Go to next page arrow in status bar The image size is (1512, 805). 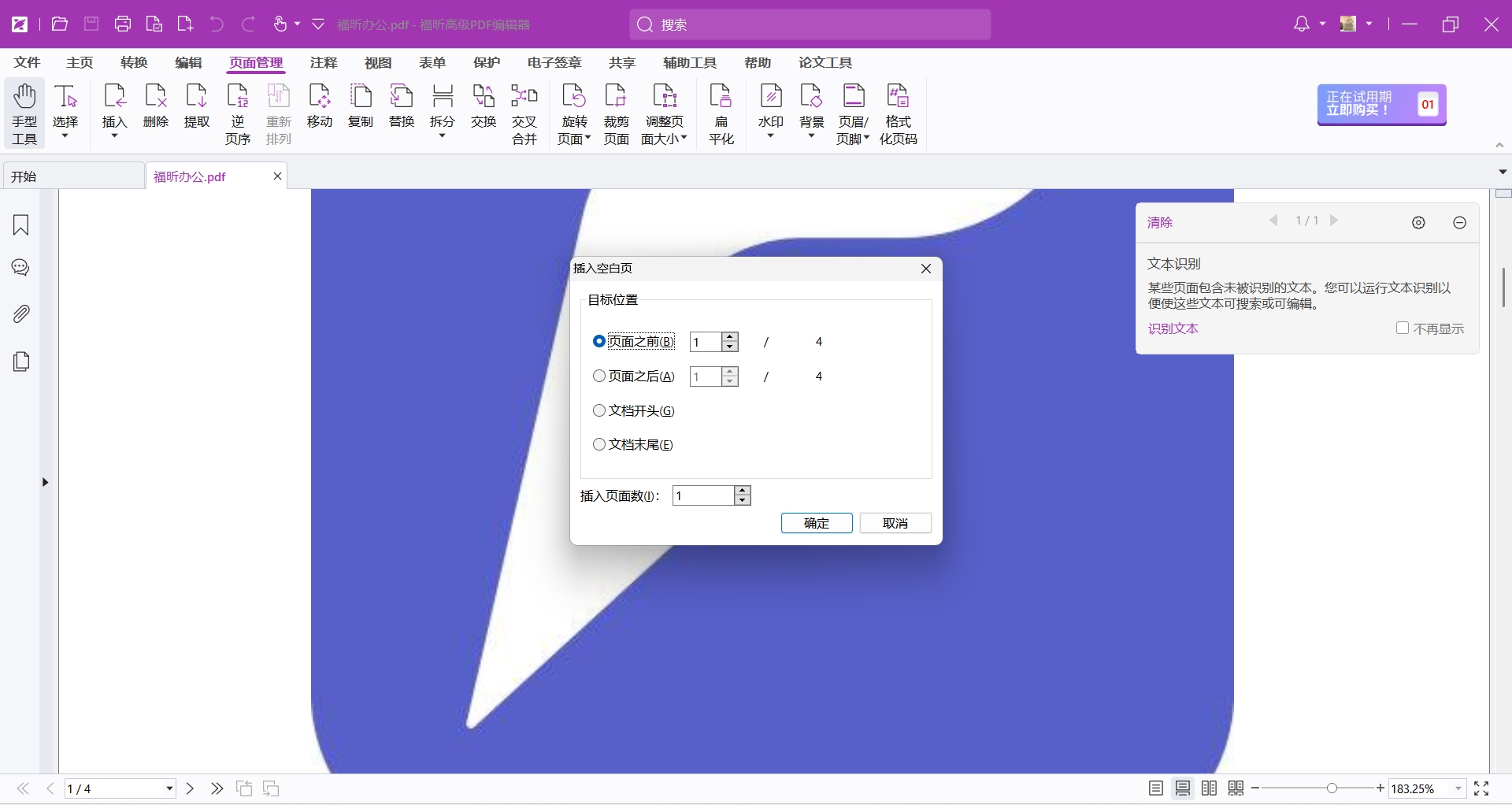point(190,788)
